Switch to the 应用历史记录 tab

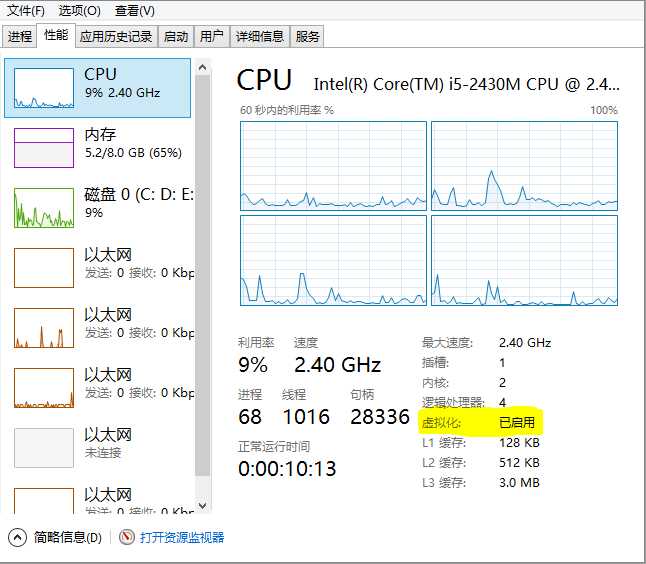(116, 37)
